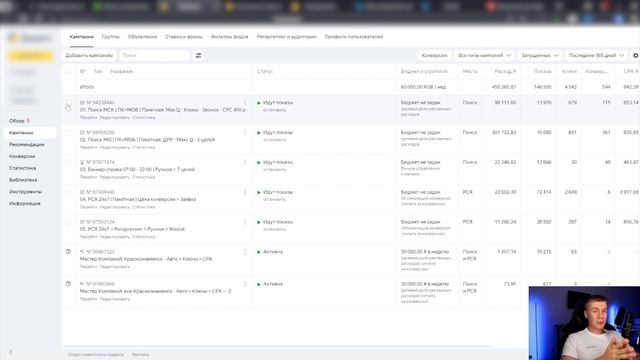Switch to Ретаргетинг и аудитории tab
This screenshot has height=360, width=640.
click(x=287, y=37)
